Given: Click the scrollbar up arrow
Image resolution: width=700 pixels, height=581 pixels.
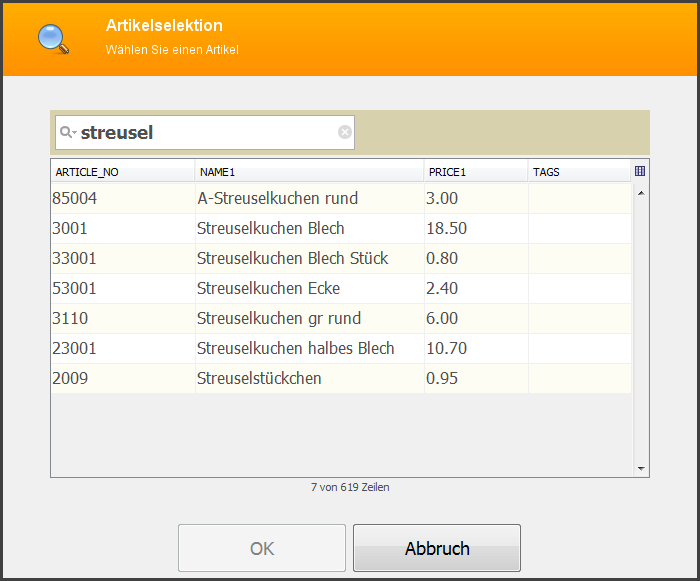Looking at the screenshot, I should click(641, 193).
